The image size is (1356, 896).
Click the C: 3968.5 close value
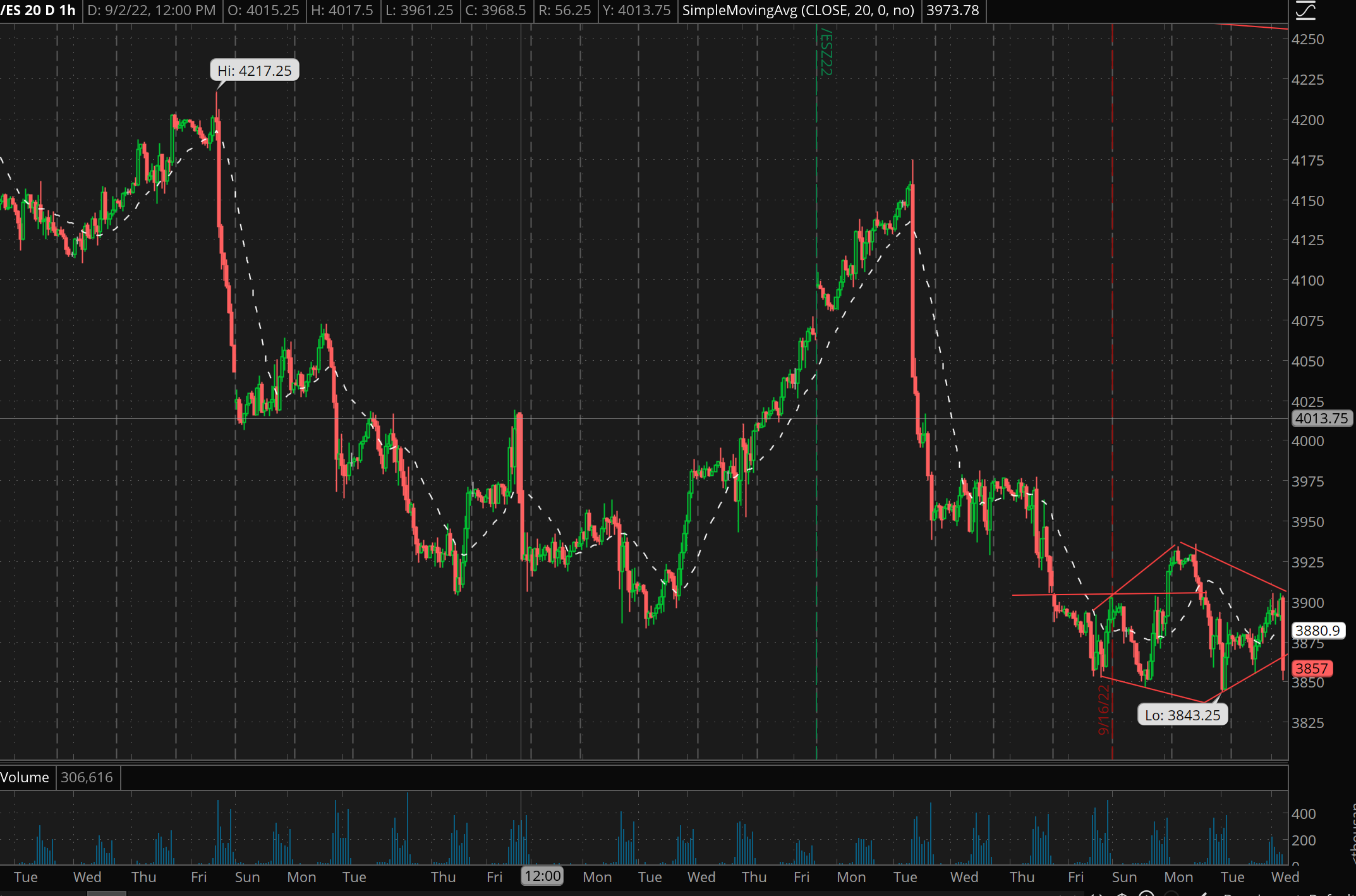coord(495,10)
